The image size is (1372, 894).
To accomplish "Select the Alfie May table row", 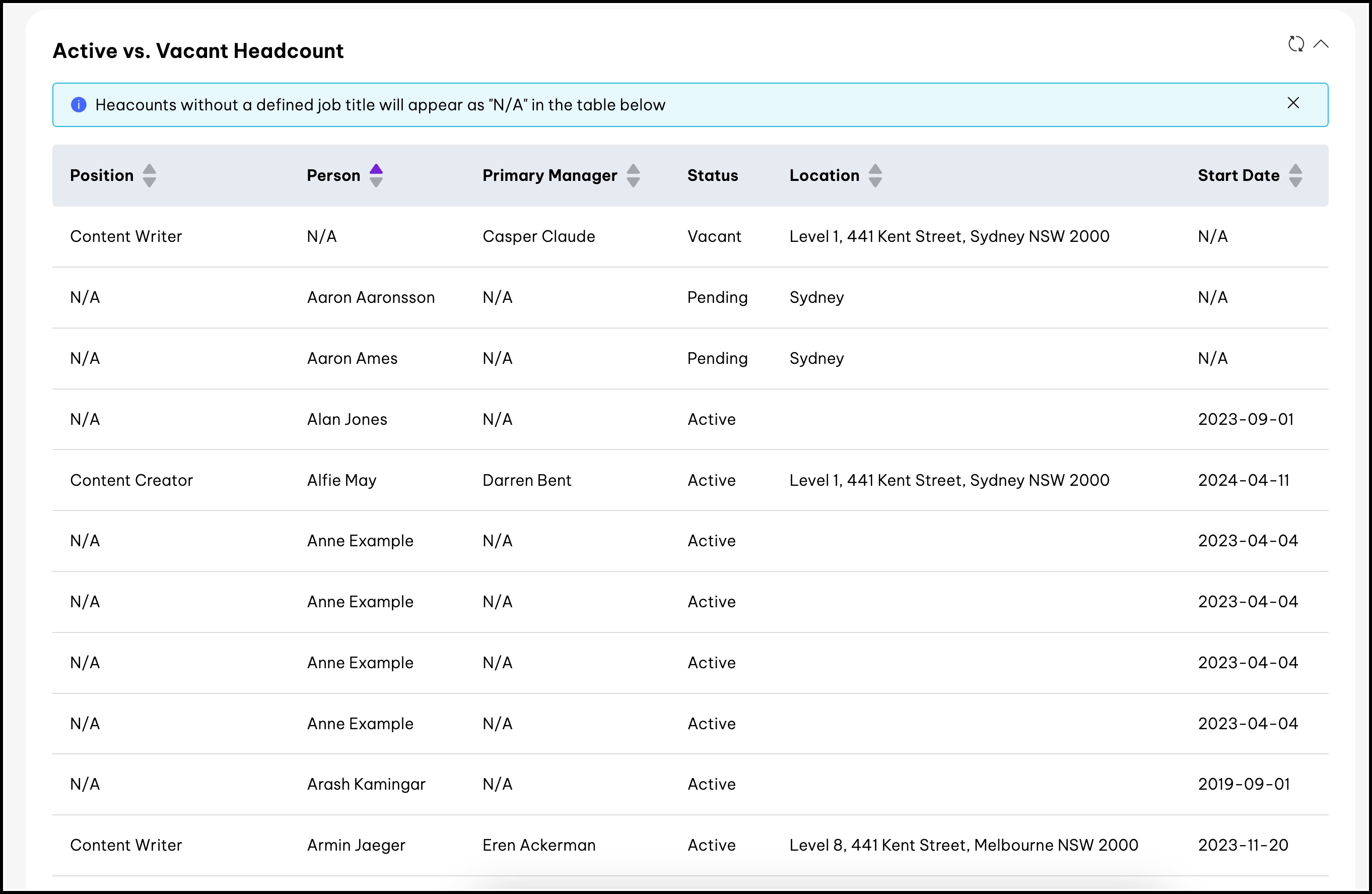I will coord(341,480).
